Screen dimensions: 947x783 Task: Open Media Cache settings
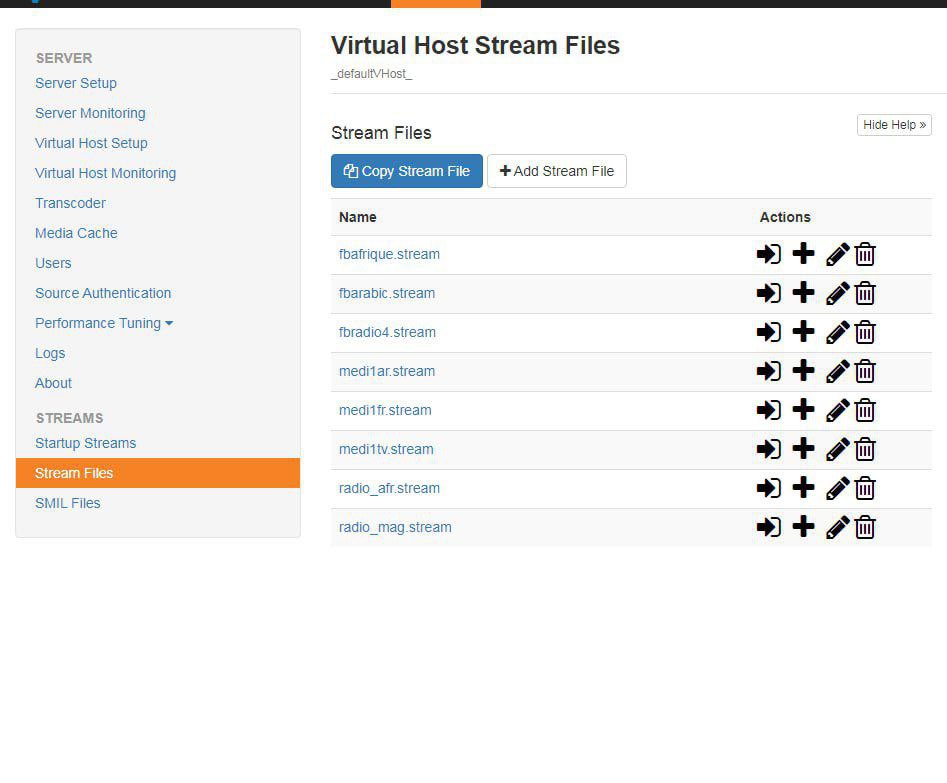pyautogui.click(x=76, y=233)
